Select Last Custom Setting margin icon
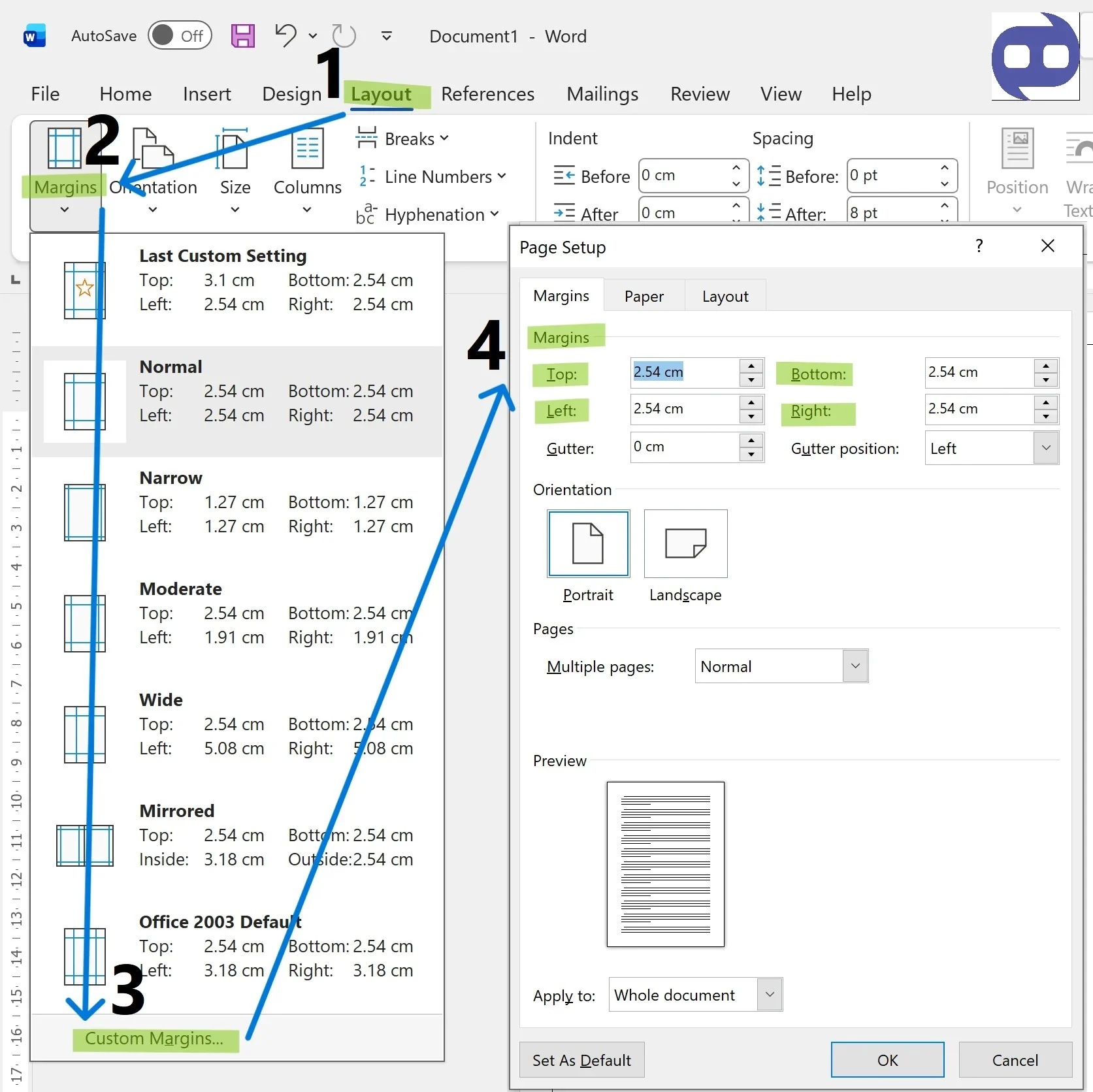 click(85, 291)
